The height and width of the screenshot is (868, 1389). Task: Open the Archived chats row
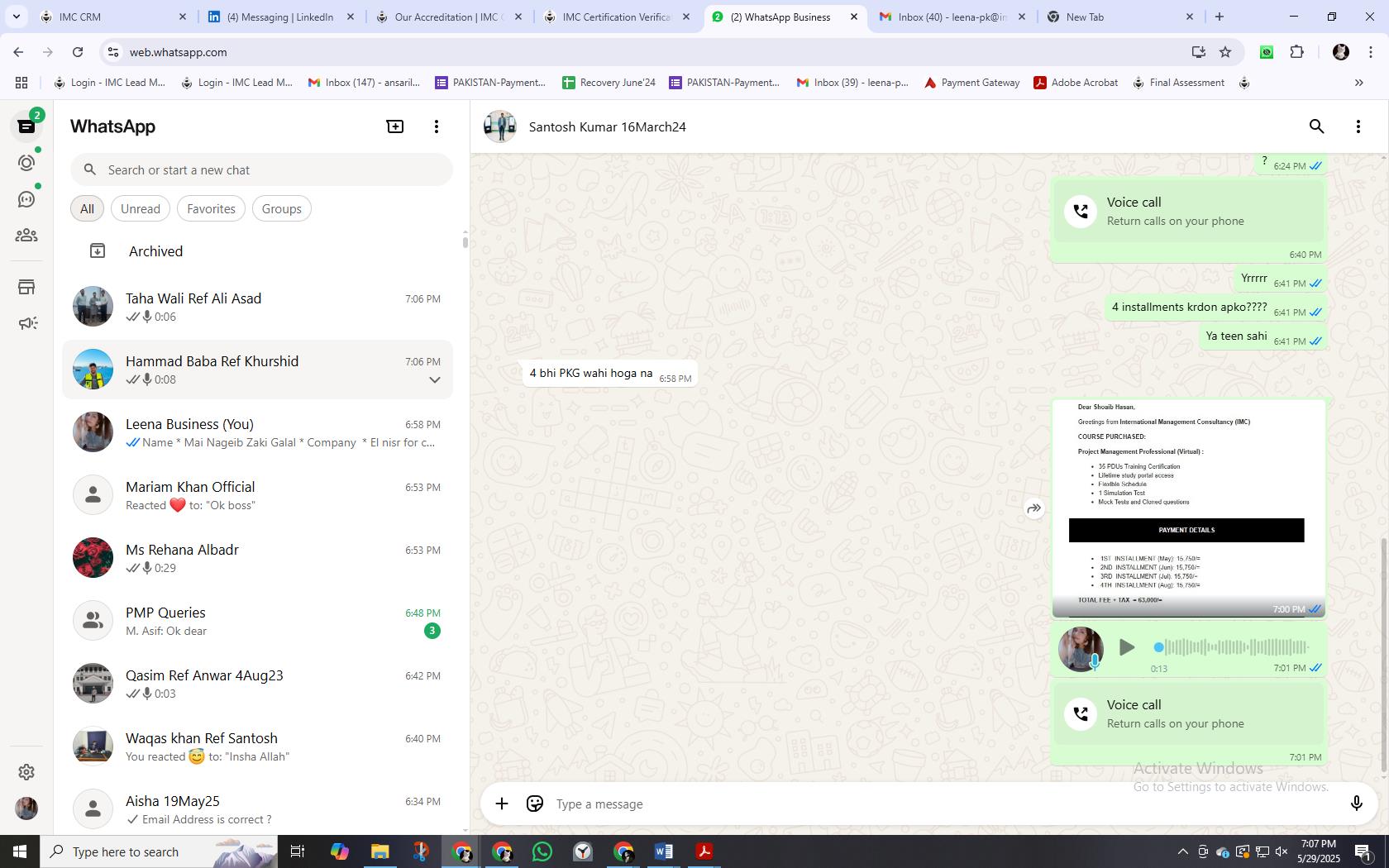[258, 251]
